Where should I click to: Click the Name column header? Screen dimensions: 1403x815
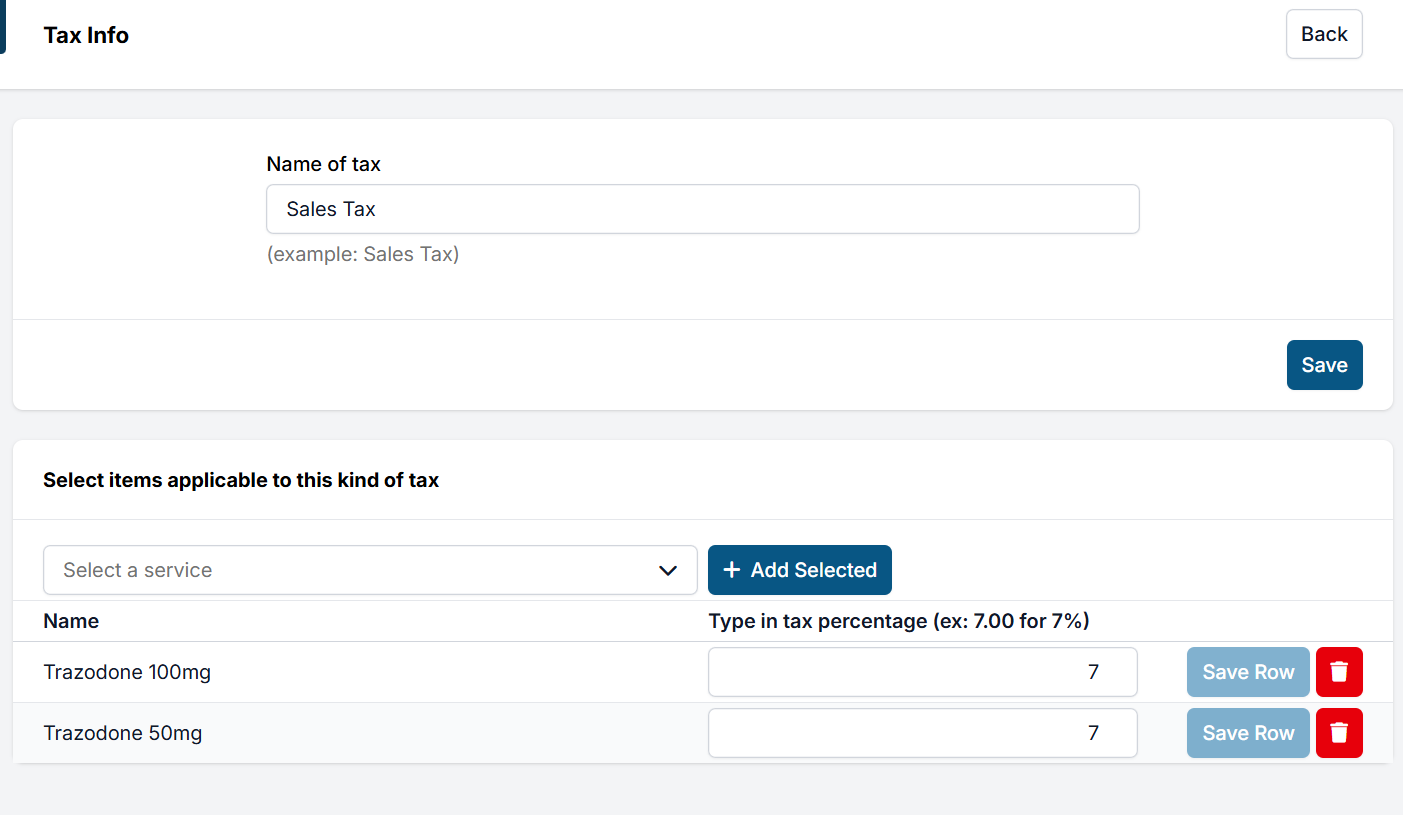pos(71,621)
